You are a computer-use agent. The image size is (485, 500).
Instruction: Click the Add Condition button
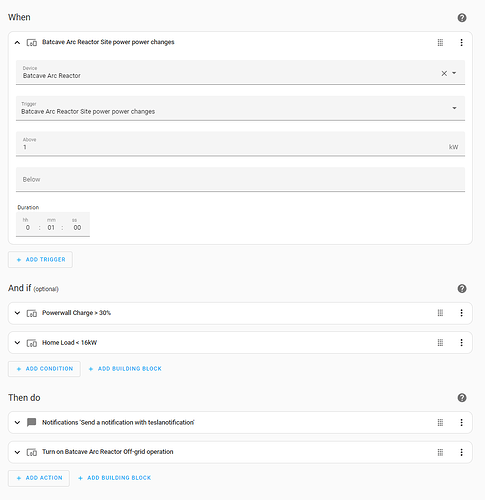(x=44, y=369)
